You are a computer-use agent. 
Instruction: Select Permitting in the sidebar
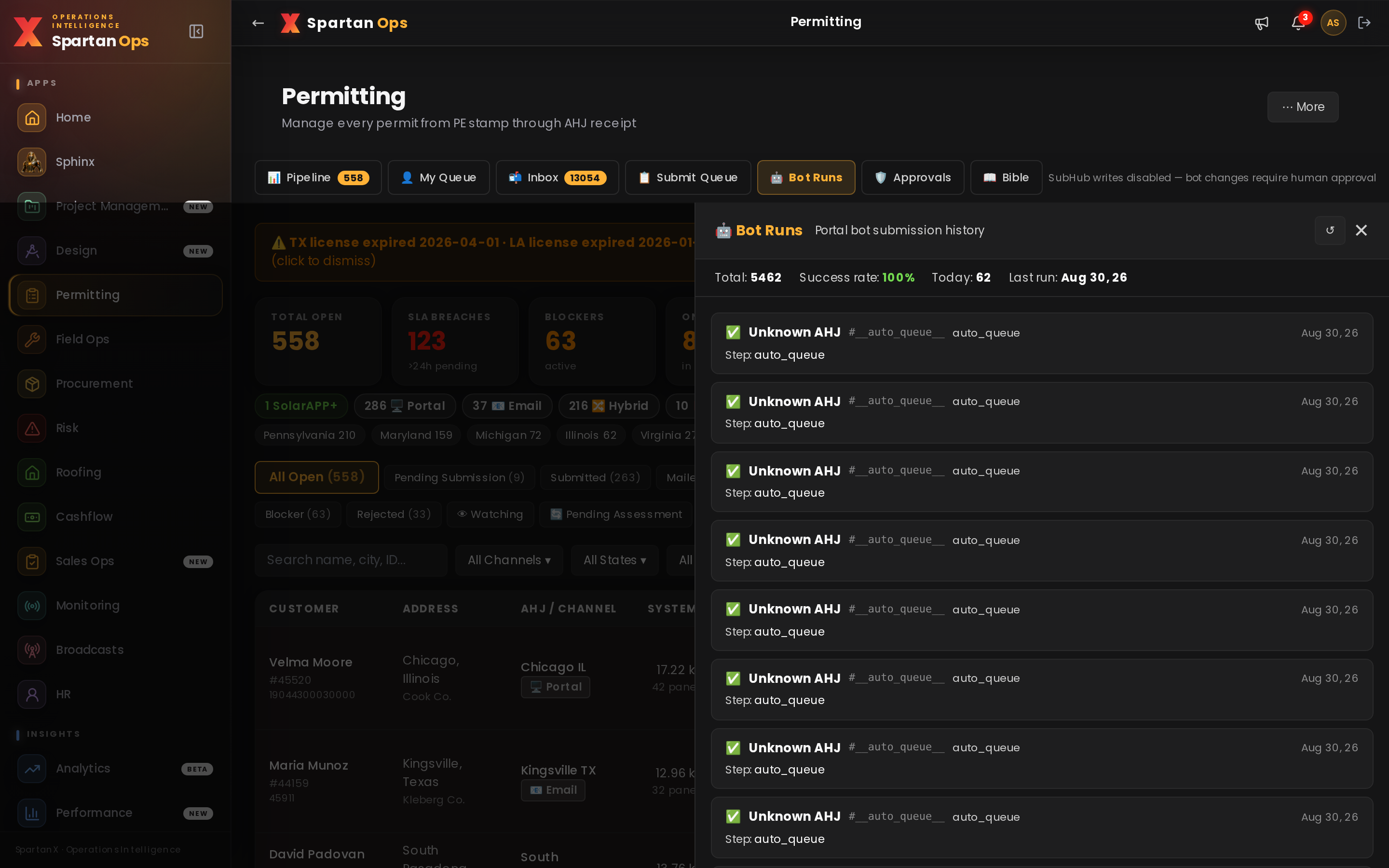(115, 295)
